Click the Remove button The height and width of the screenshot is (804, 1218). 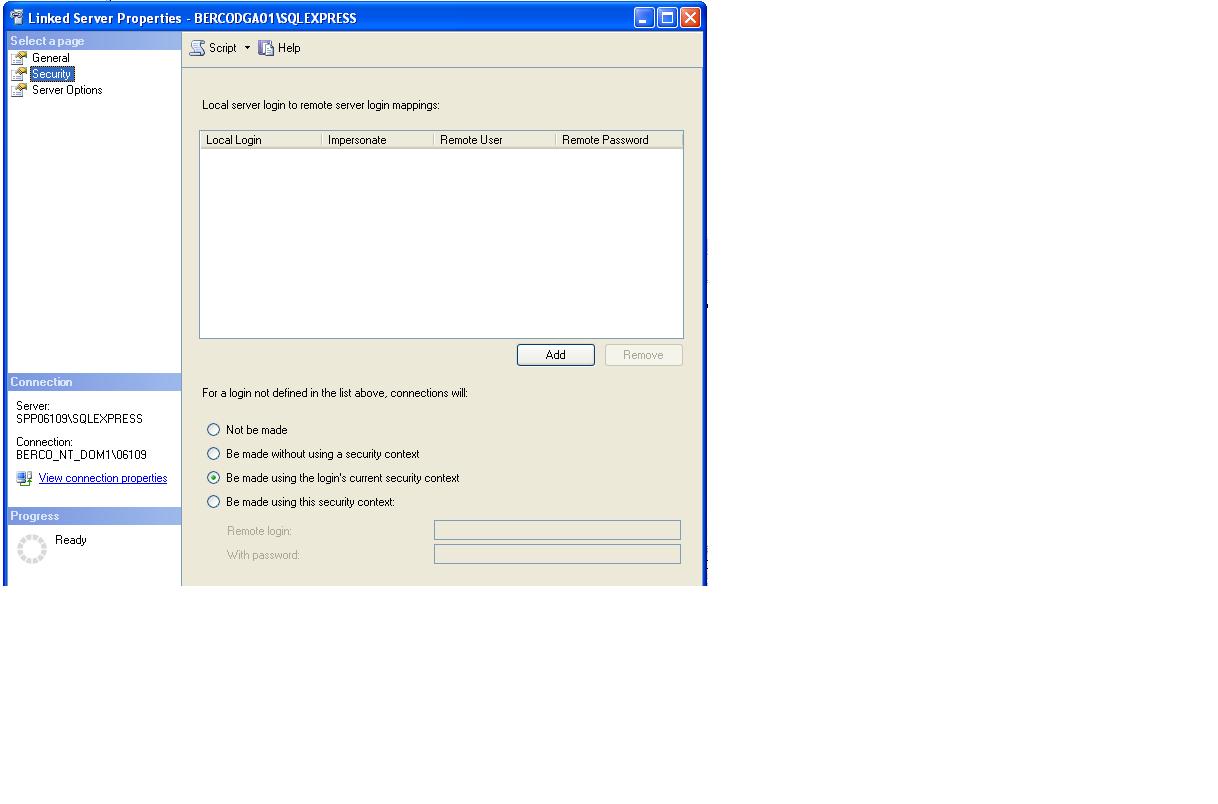pyautogui.click(x=644, y=355)
